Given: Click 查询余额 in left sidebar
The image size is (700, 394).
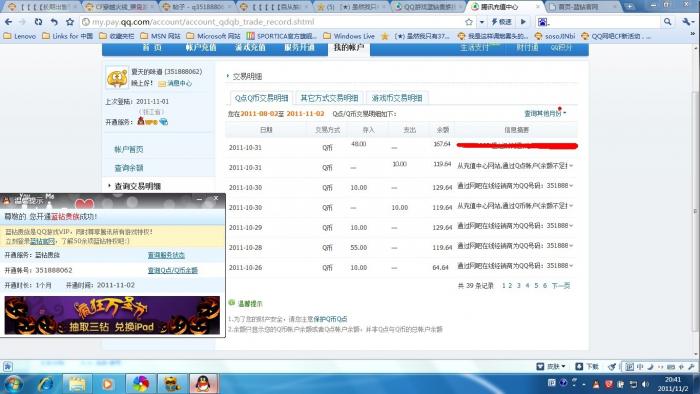Looking at the screenshot, I should pos(129,168).
